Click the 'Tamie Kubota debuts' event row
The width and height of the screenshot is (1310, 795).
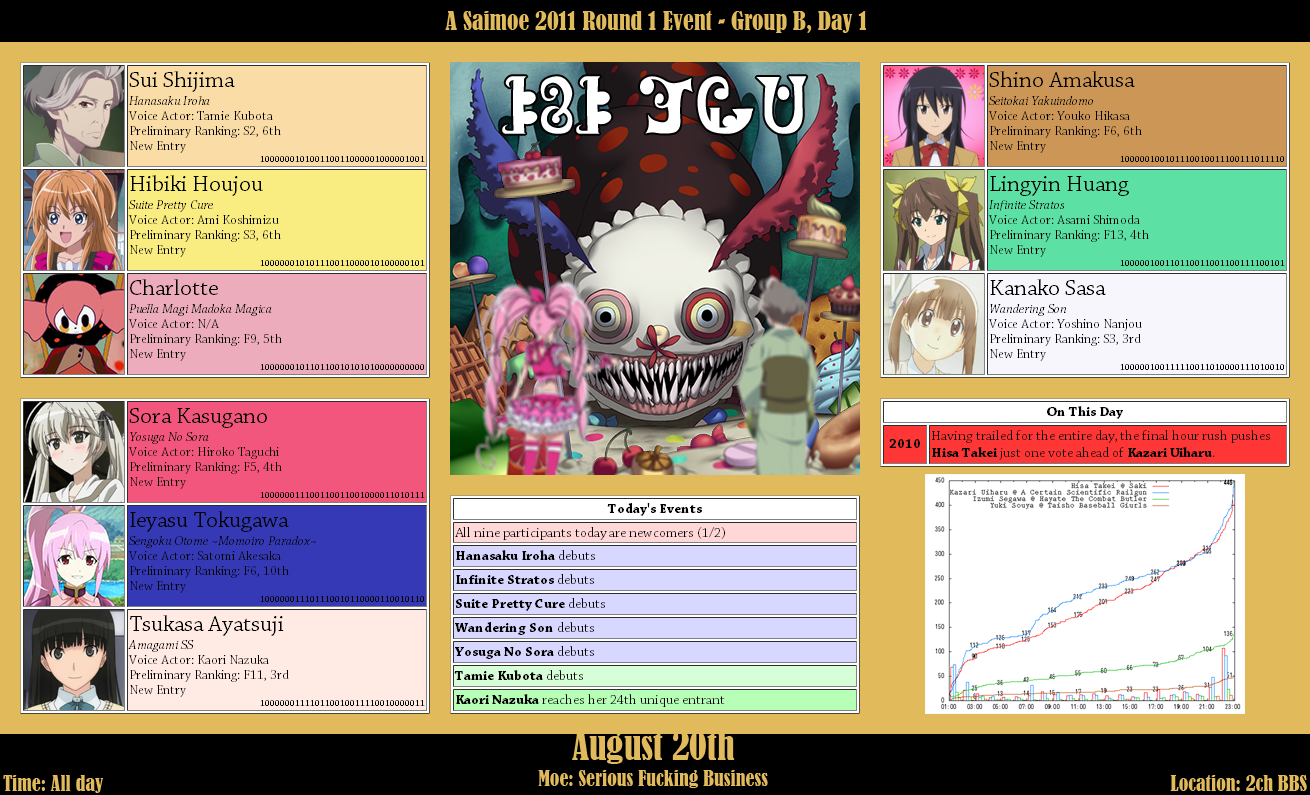[x=655, y=676]
